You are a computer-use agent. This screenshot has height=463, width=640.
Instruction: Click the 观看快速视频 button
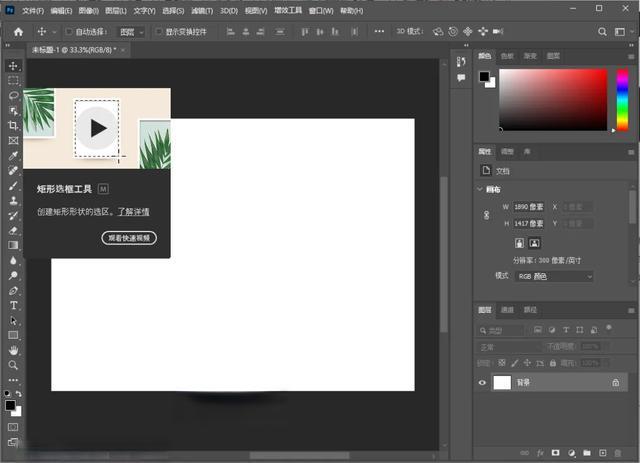point(129,238)
